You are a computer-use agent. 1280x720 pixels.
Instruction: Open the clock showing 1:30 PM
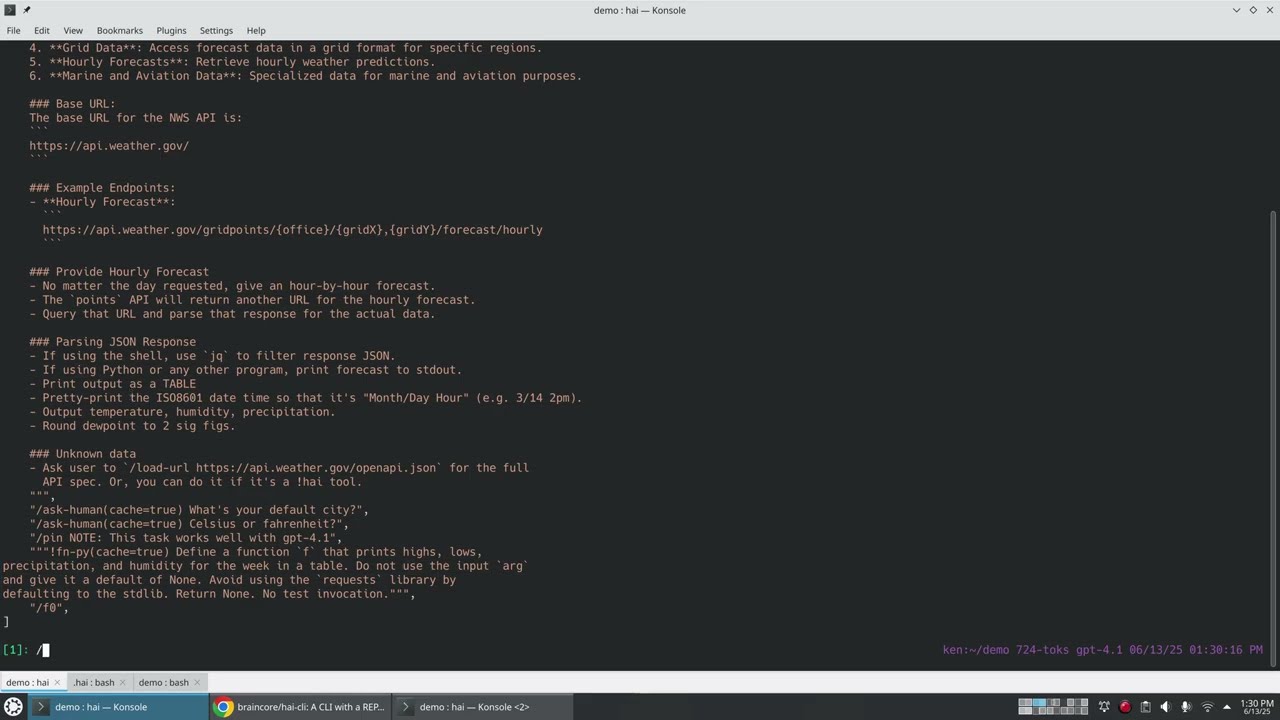(1256, 707)
